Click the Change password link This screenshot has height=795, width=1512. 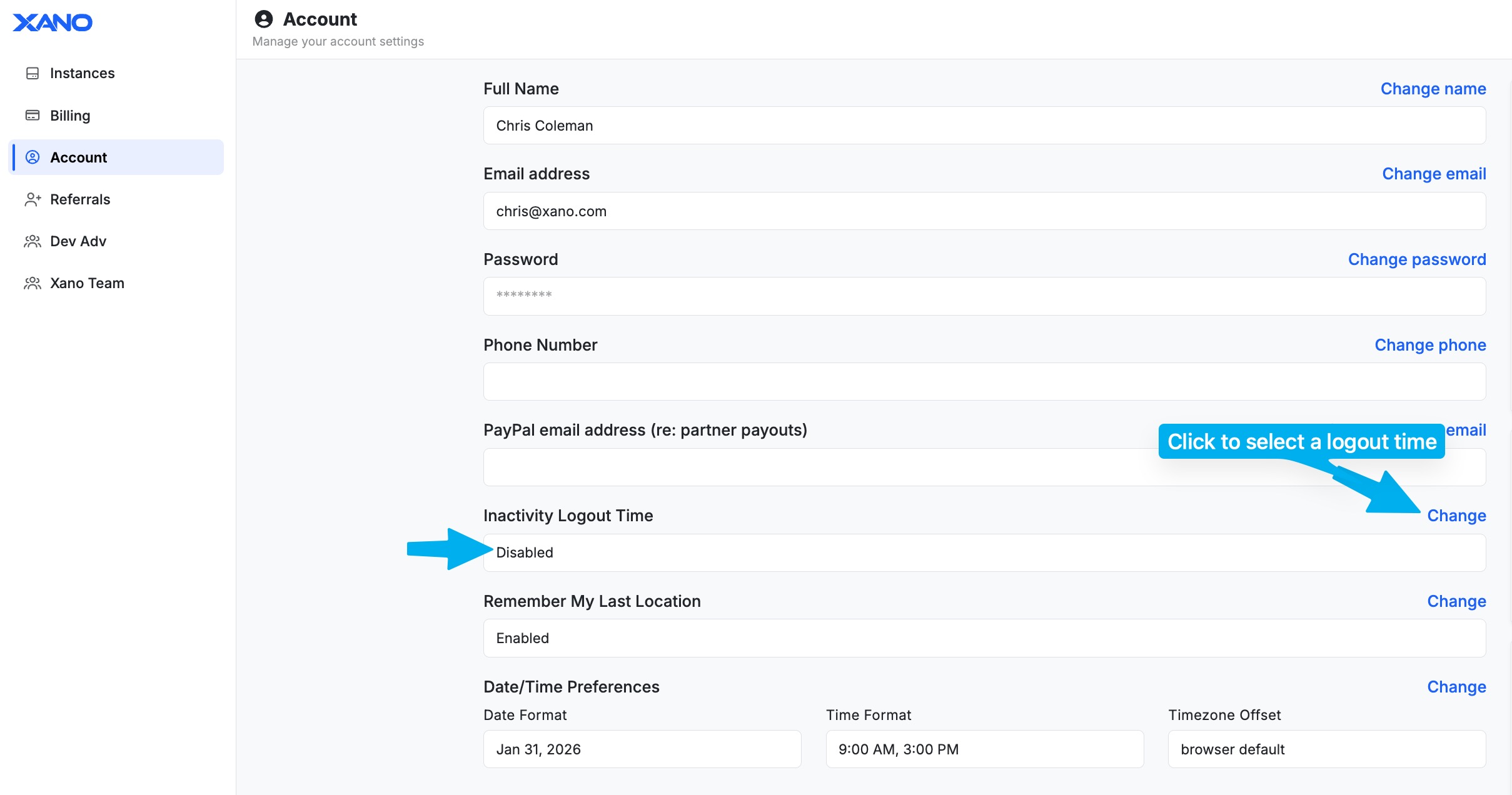coord(1417,259)
